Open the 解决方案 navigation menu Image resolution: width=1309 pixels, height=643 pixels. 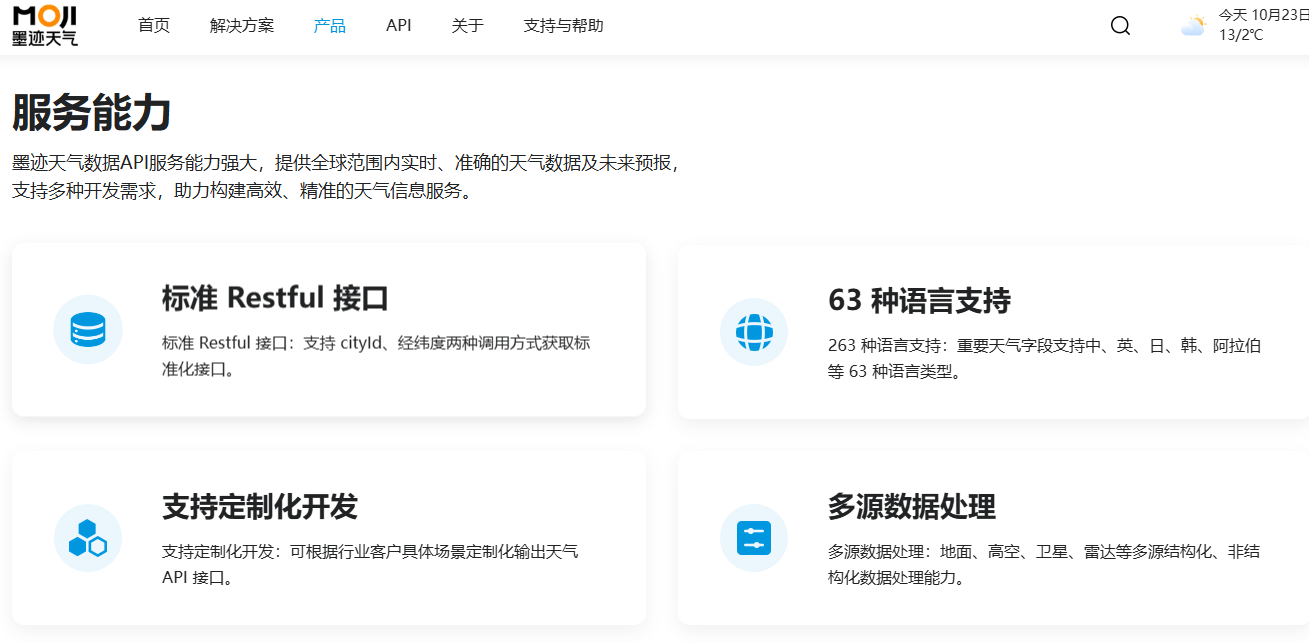(x=242, y=26)
